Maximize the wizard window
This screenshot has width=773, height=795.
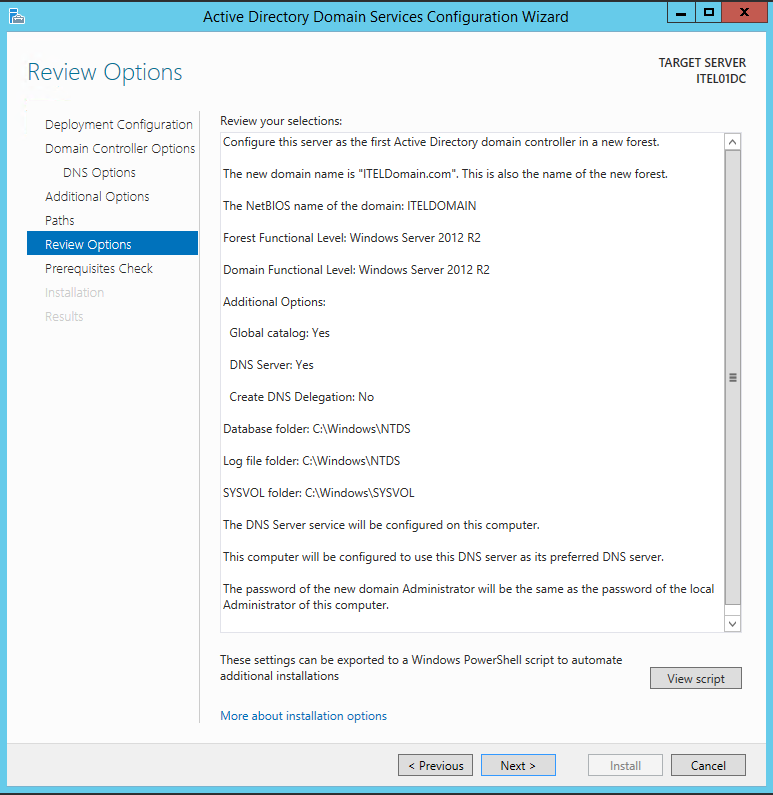(709, 12)
